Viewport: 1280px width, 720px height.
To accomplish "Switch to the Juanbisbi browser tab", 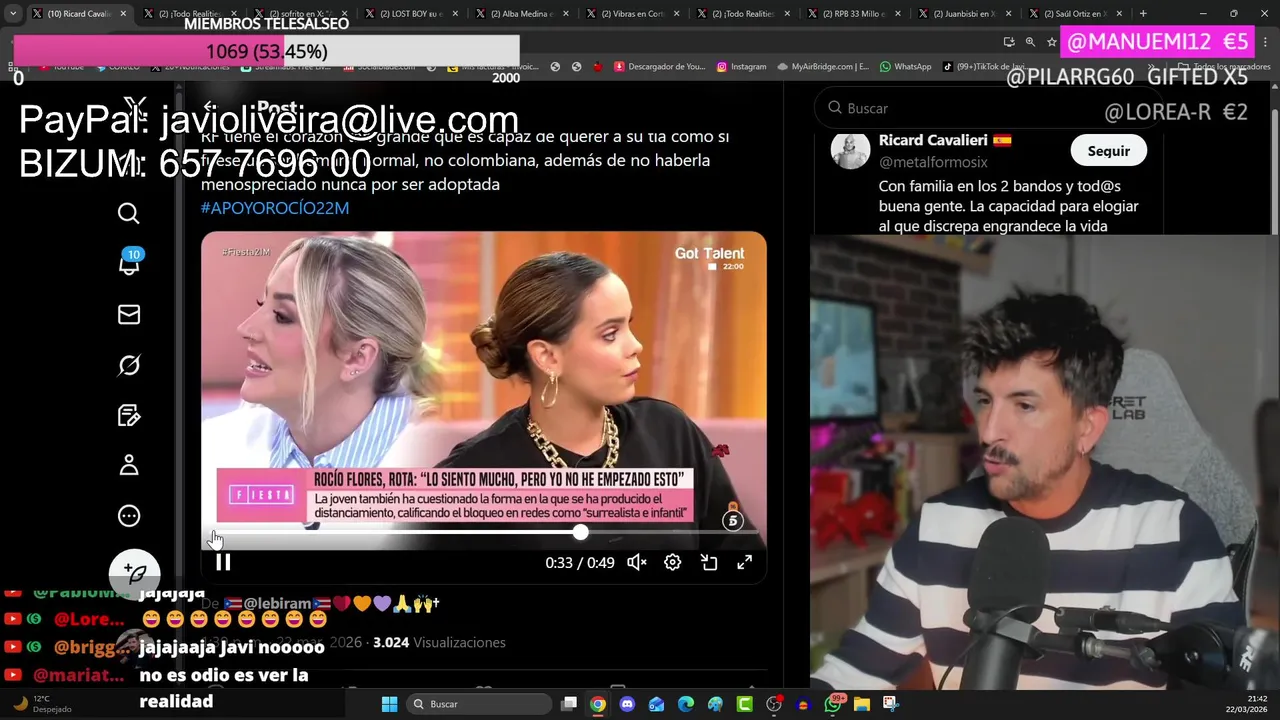I will click(964, 14).
